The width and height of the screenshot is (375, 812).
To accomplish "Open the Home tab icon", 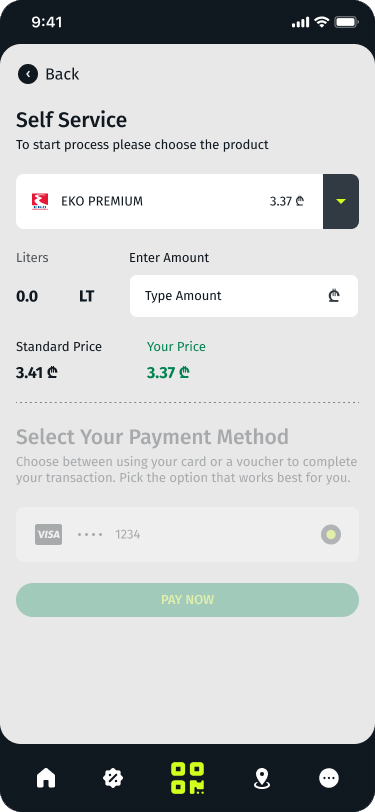I will pyautogui.click(x=46, y=777).
